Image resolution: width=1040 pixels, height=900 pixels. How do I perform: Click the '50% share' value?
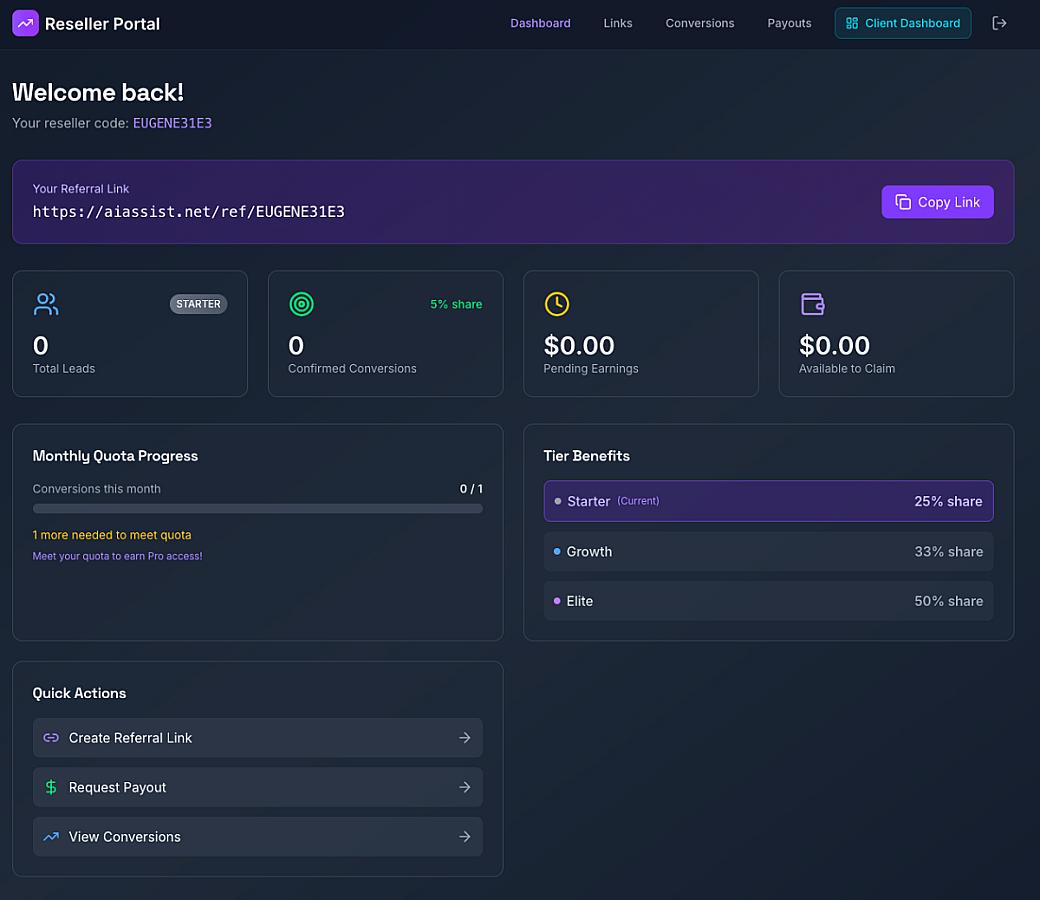tap(948, 601)
